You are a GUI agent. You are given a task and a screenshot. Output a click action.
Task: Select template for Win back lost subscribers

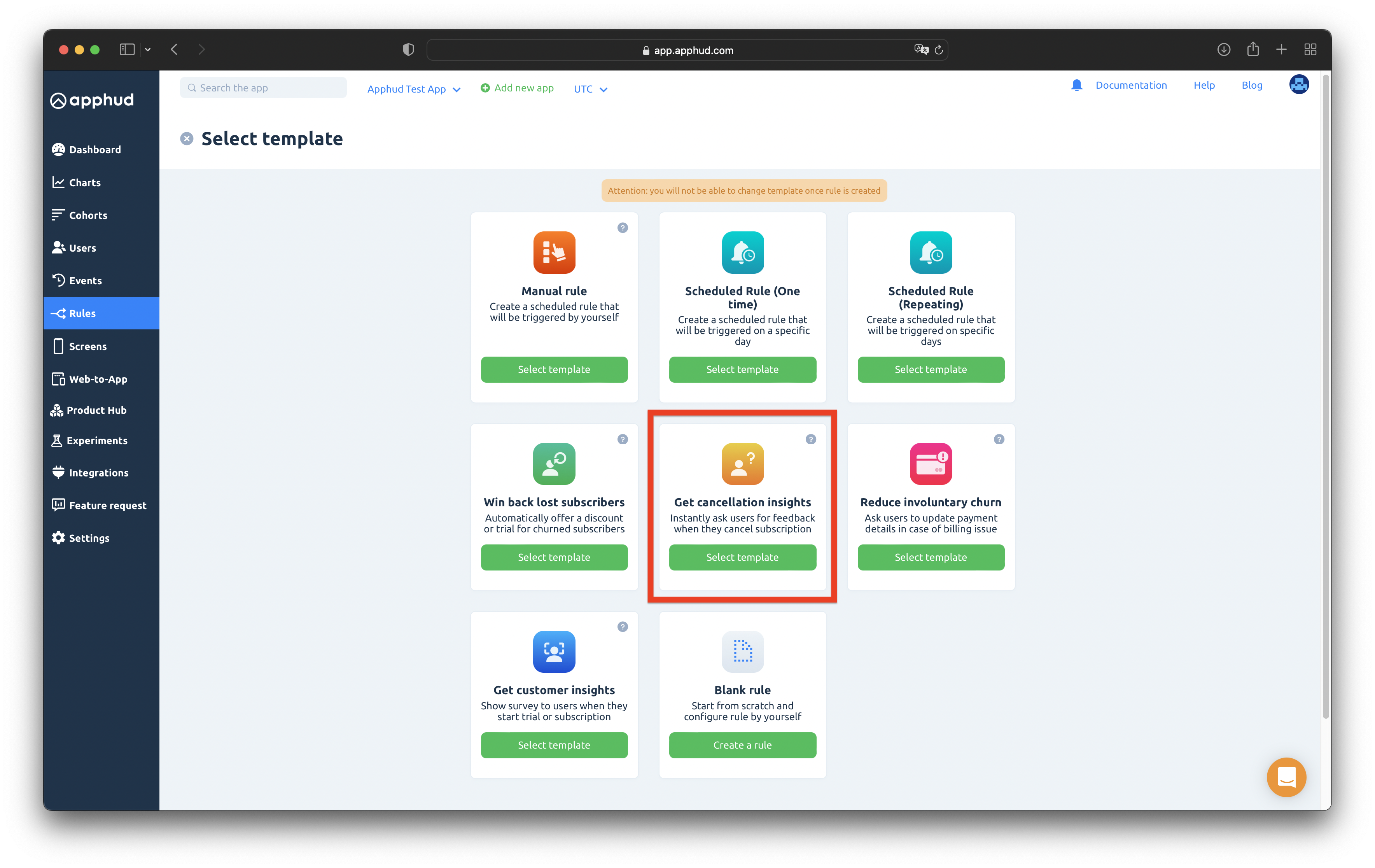tap(554, 557)
